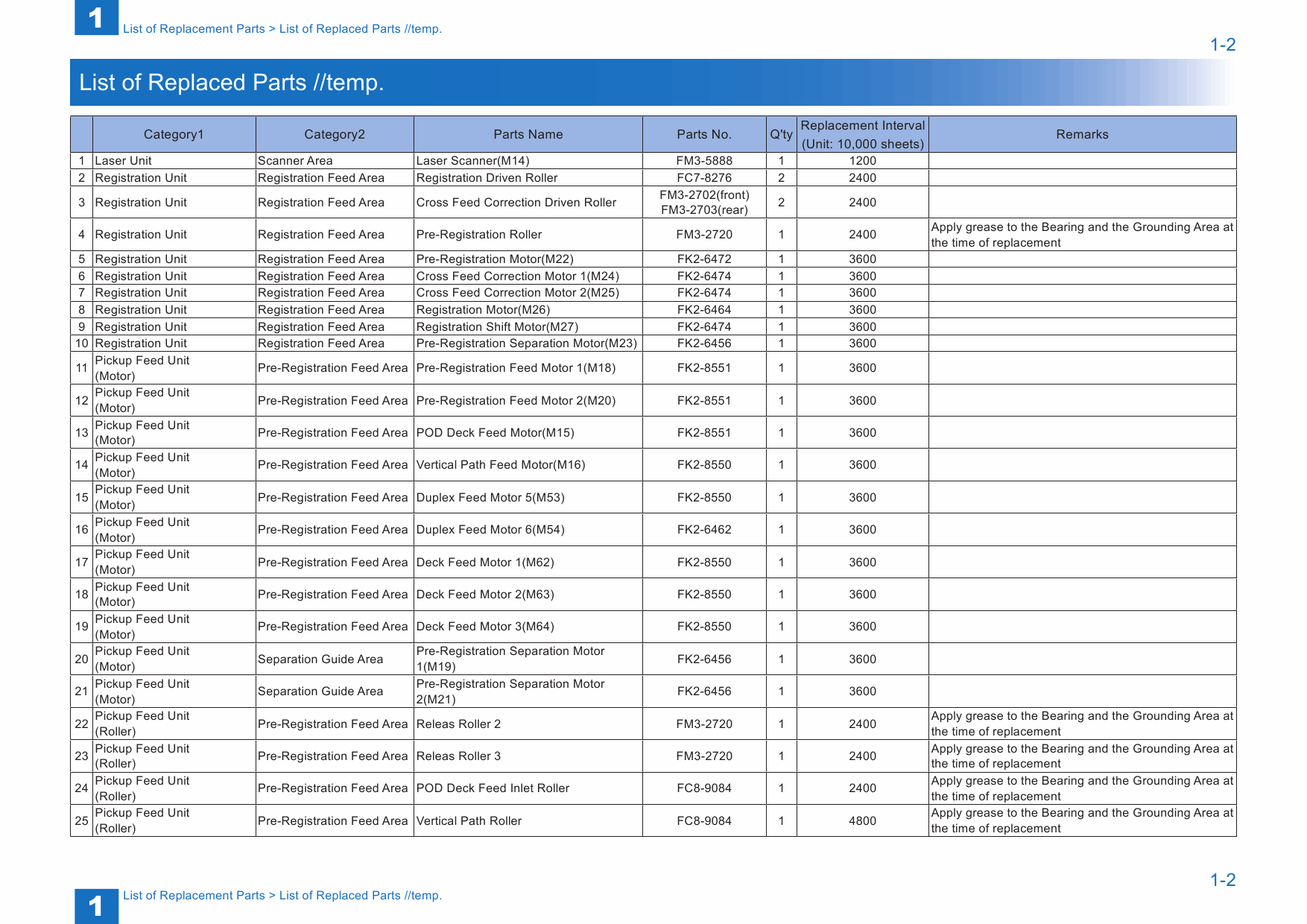The image size is (1307, 924).
Task: Select the 'Laser Unit' Category1 cell
Action: click(x=174, y=161)
